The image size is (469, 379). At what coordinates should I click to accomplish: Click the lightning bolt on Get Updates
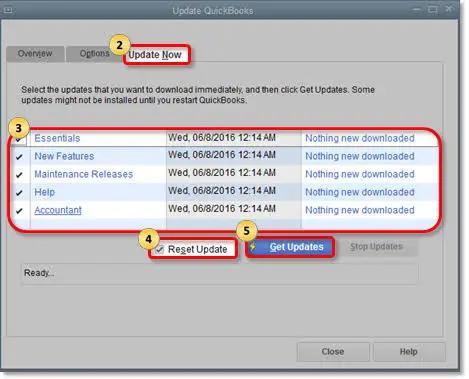pyautogui.click(x=253, y=247)
